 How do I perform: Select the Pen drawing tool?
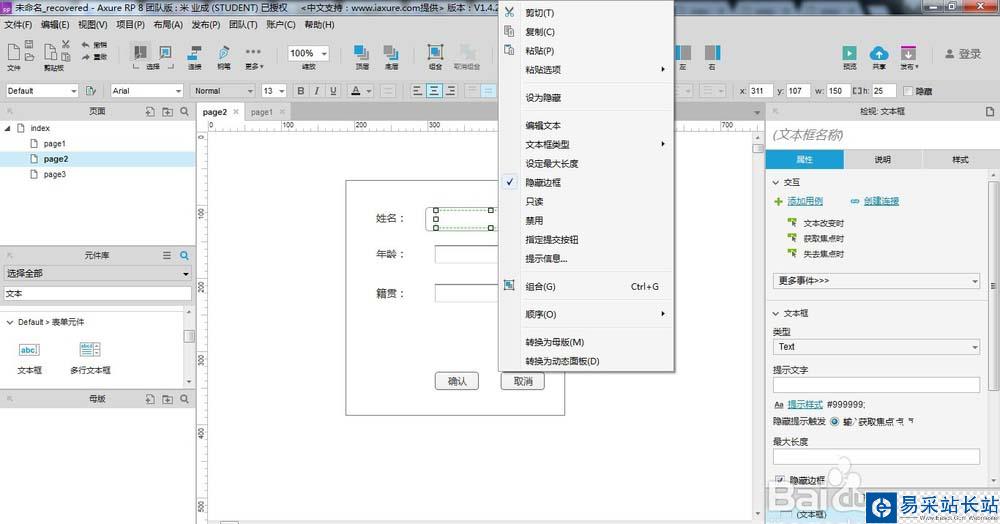pyautogui.click(x=223, y=54)
